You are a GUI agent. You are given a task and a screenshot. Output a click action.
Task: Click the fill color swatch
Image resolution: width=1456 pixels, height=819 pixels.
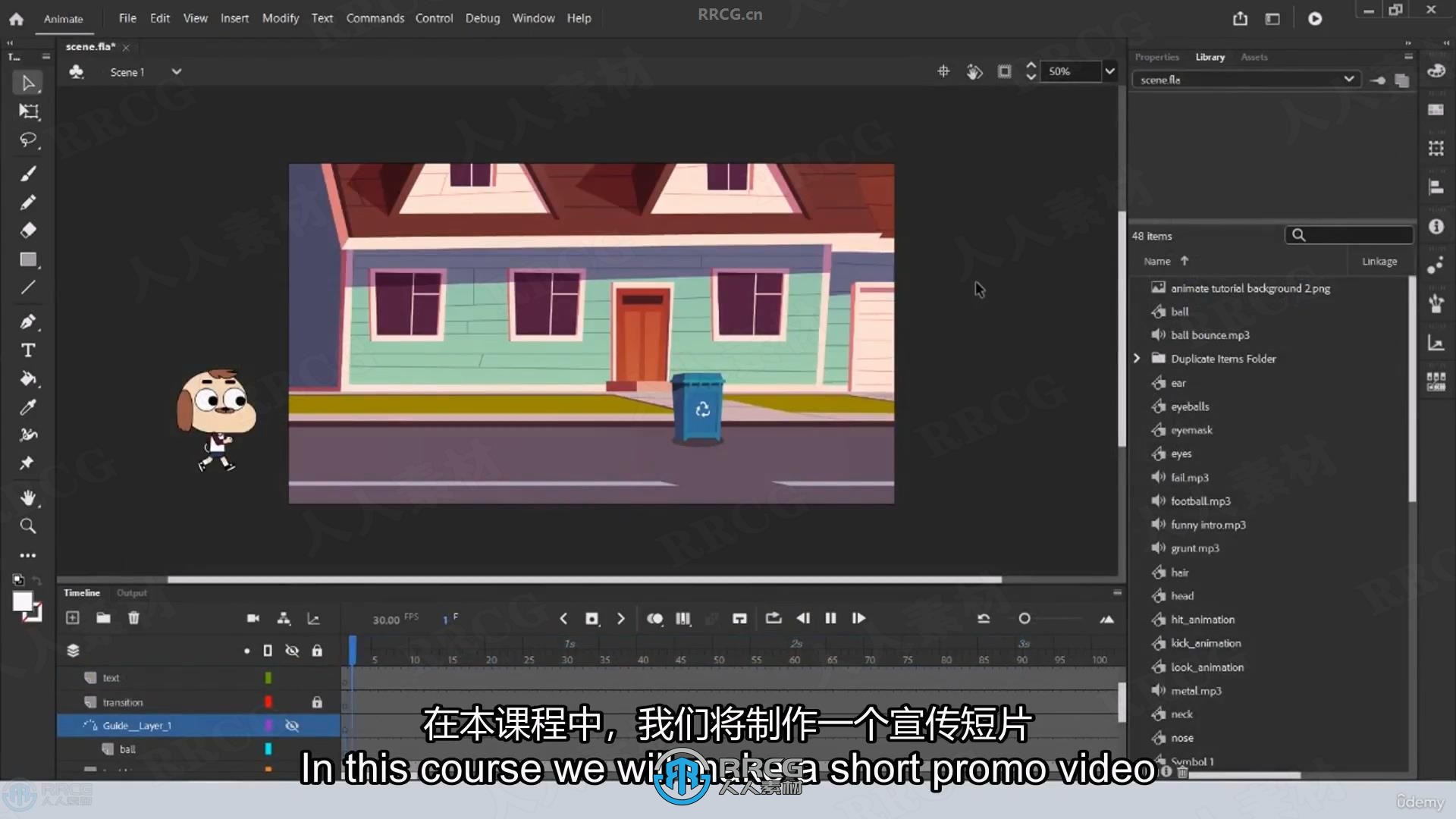click(x=23, y=602)
